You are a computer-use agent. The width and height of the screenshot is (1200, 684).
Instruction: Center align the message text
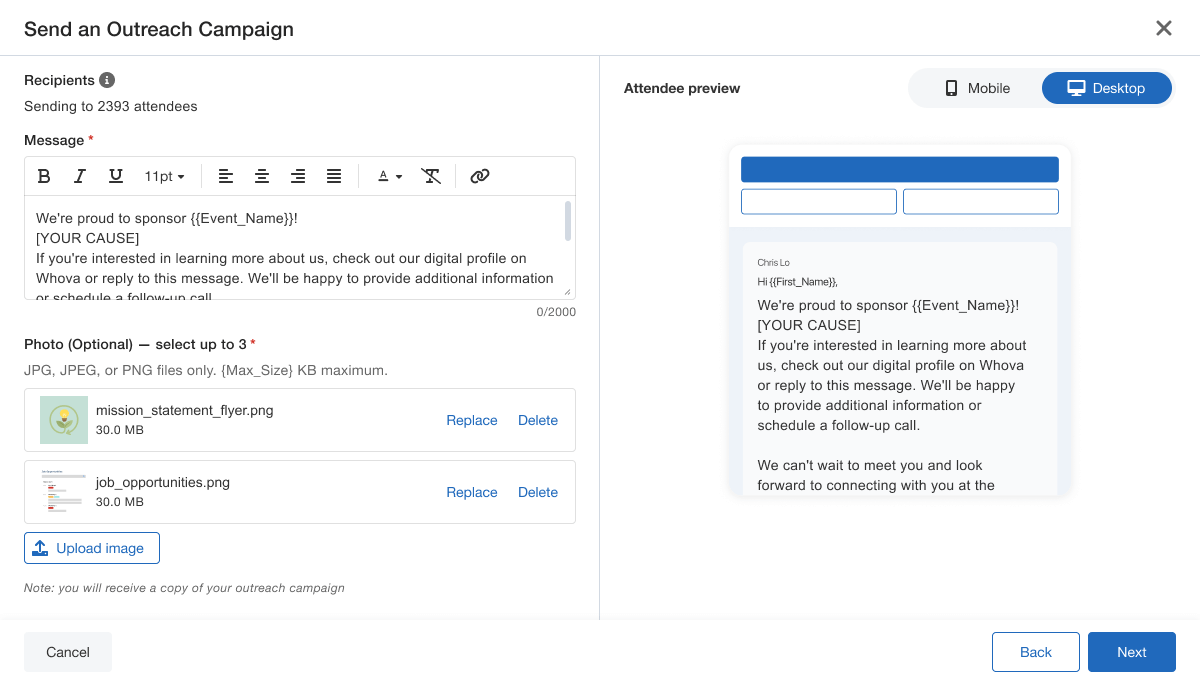coord(262,176)
